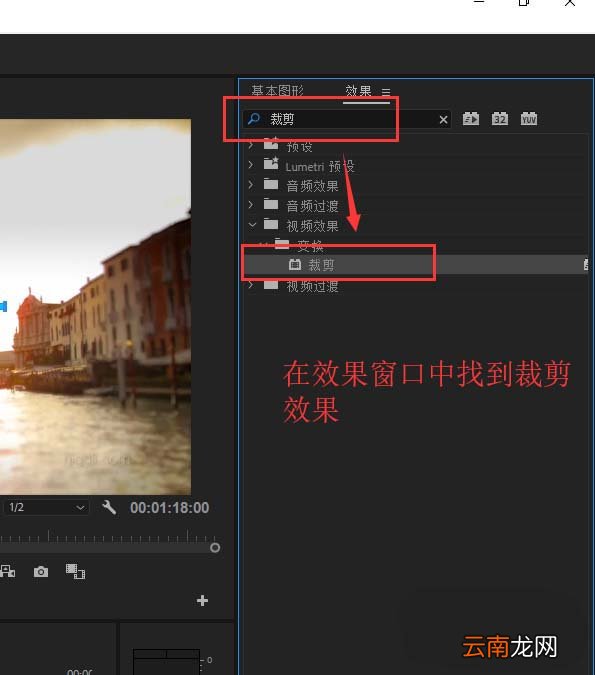Click the window close button
Viewport: 595px width, 675px height.
pyautogui.click(x=570, y=3)
